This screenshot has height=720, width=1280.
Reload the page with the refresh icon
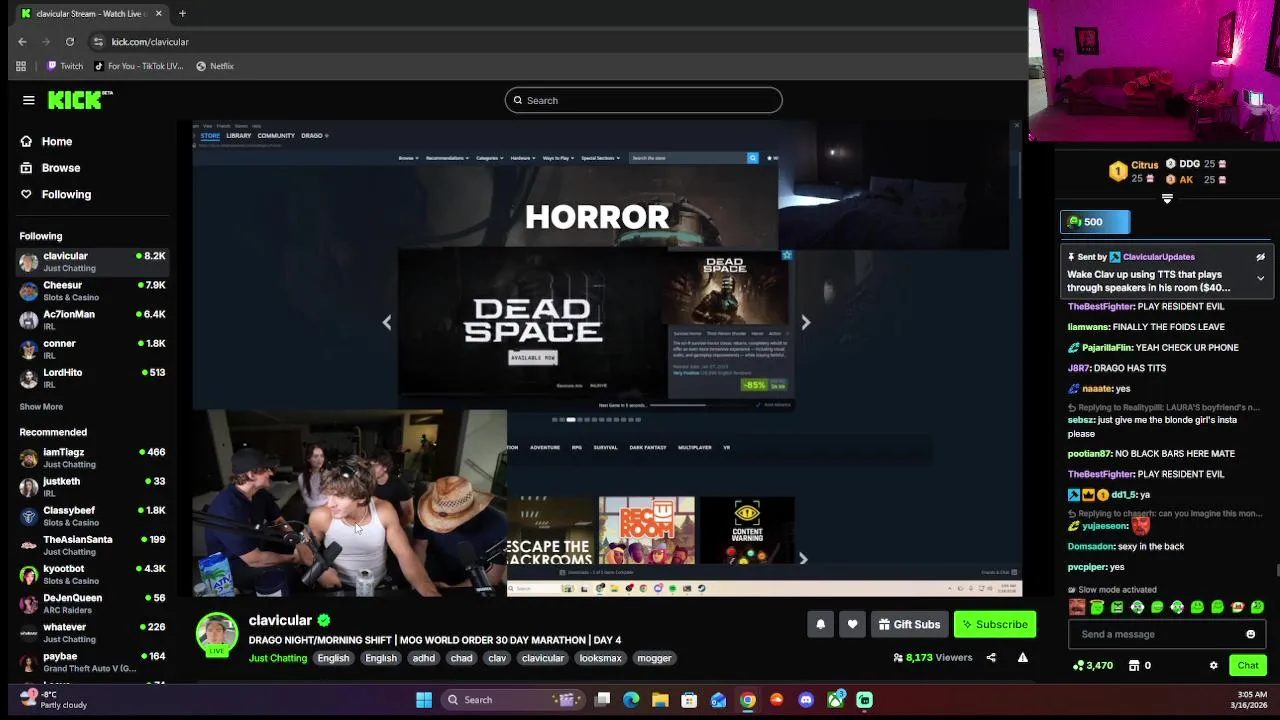coord(70,42)
